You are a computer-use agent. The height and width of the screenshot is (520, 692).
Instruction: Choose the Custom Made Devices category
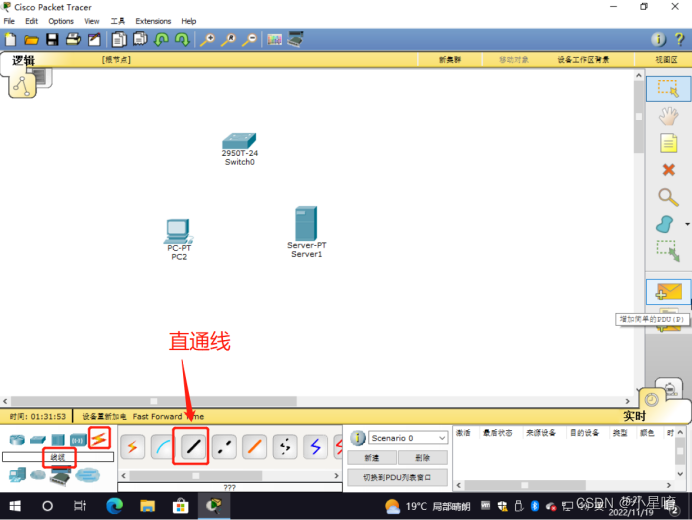coord(60,476)
